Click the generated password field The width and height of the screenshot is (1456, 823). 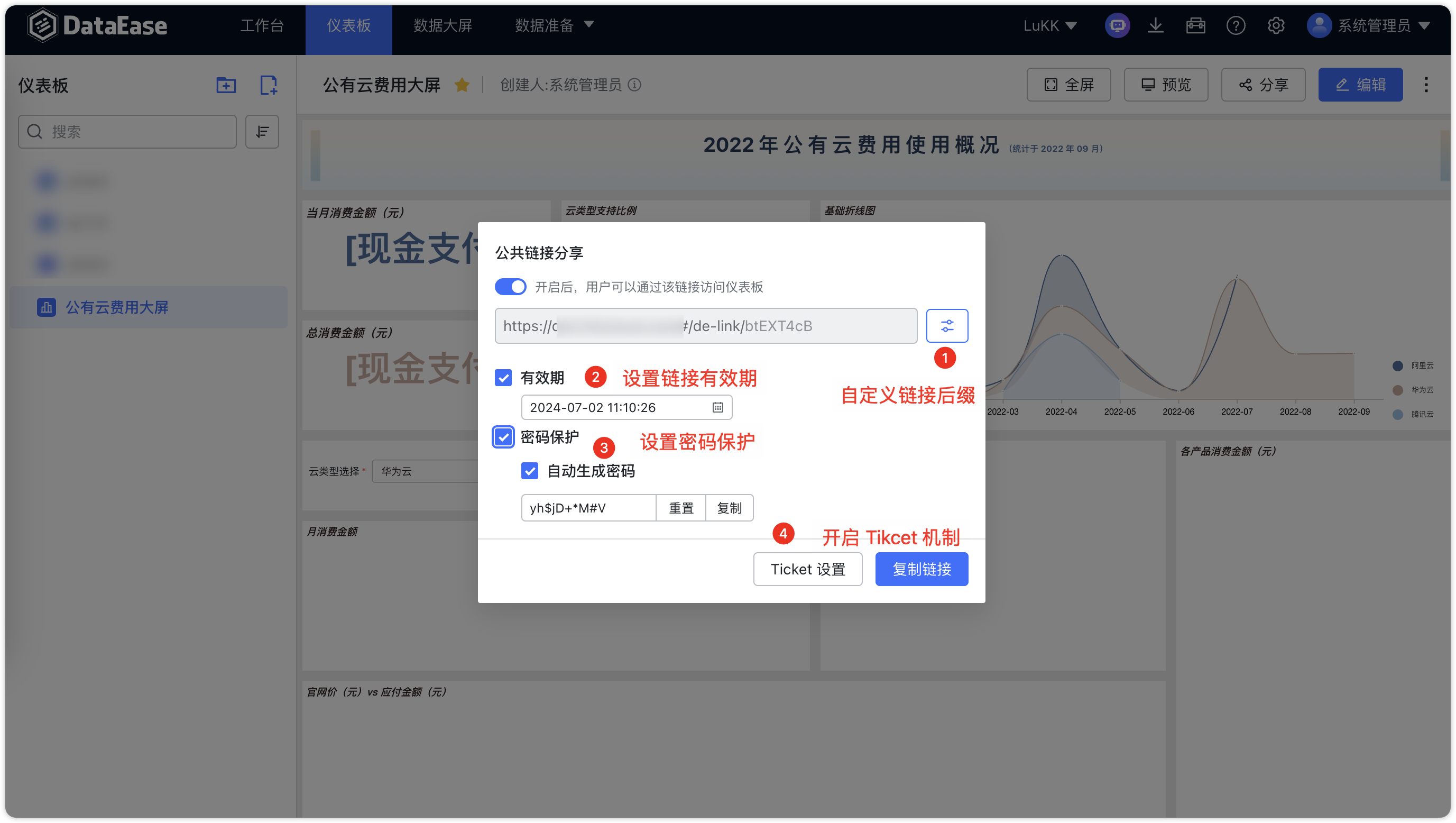pyautogui.click(x=588, y=508)
